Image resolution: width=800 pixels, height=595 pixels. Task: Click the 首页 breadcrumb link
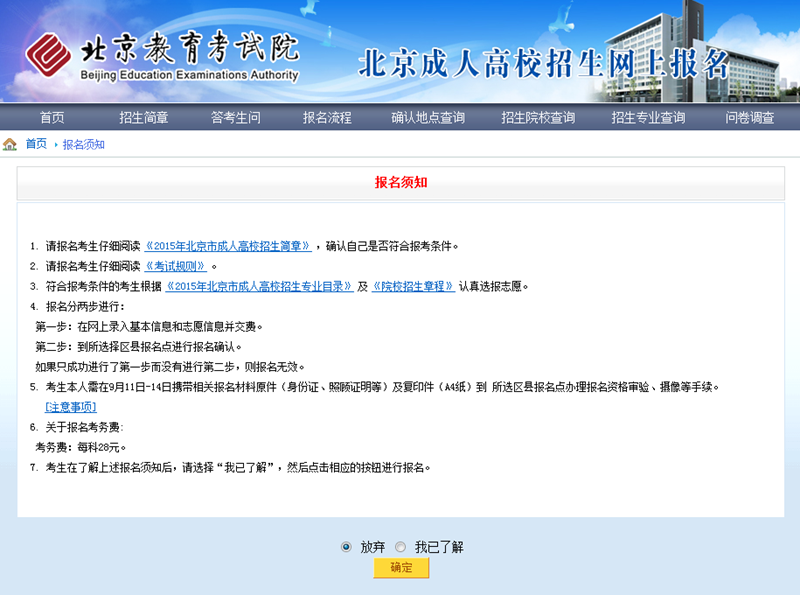pos(36,144)
